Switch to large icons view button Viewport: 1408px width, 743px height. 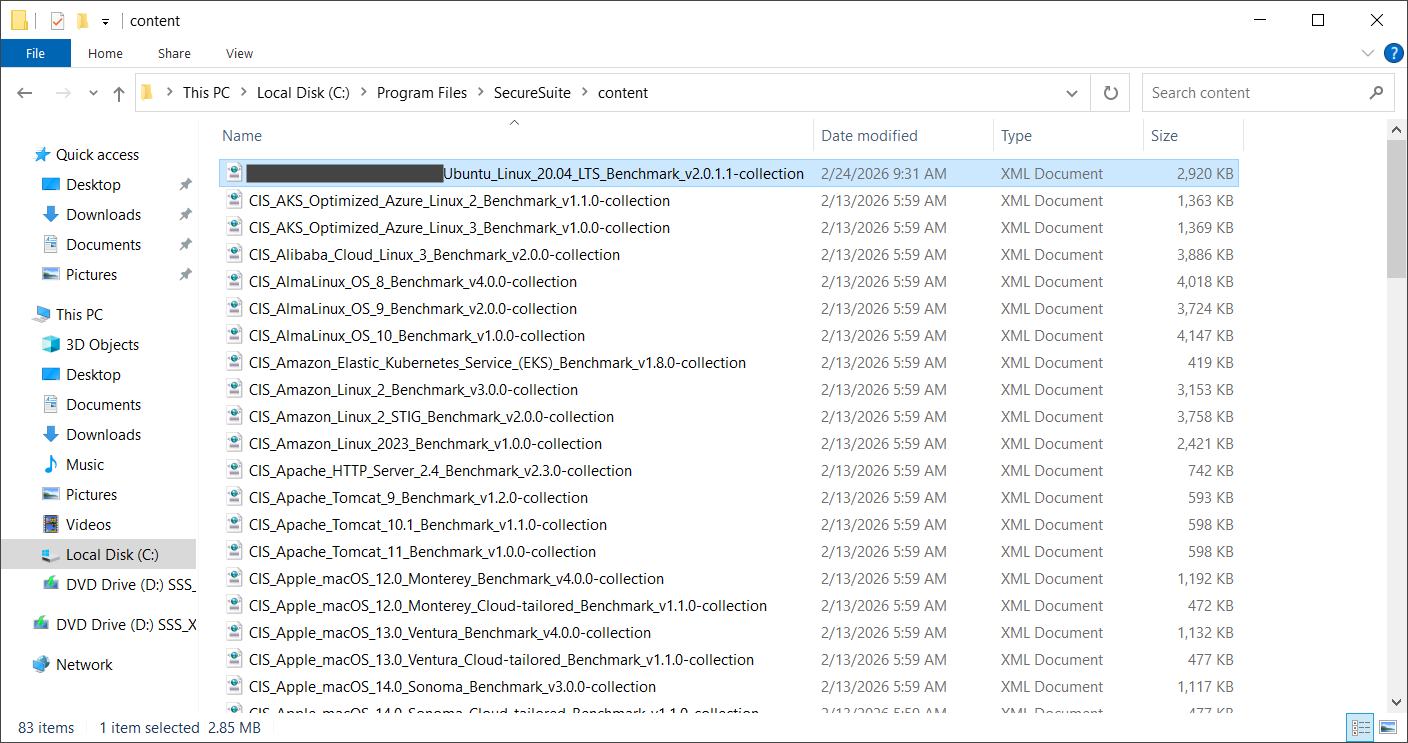click(x=1388, y=727)
